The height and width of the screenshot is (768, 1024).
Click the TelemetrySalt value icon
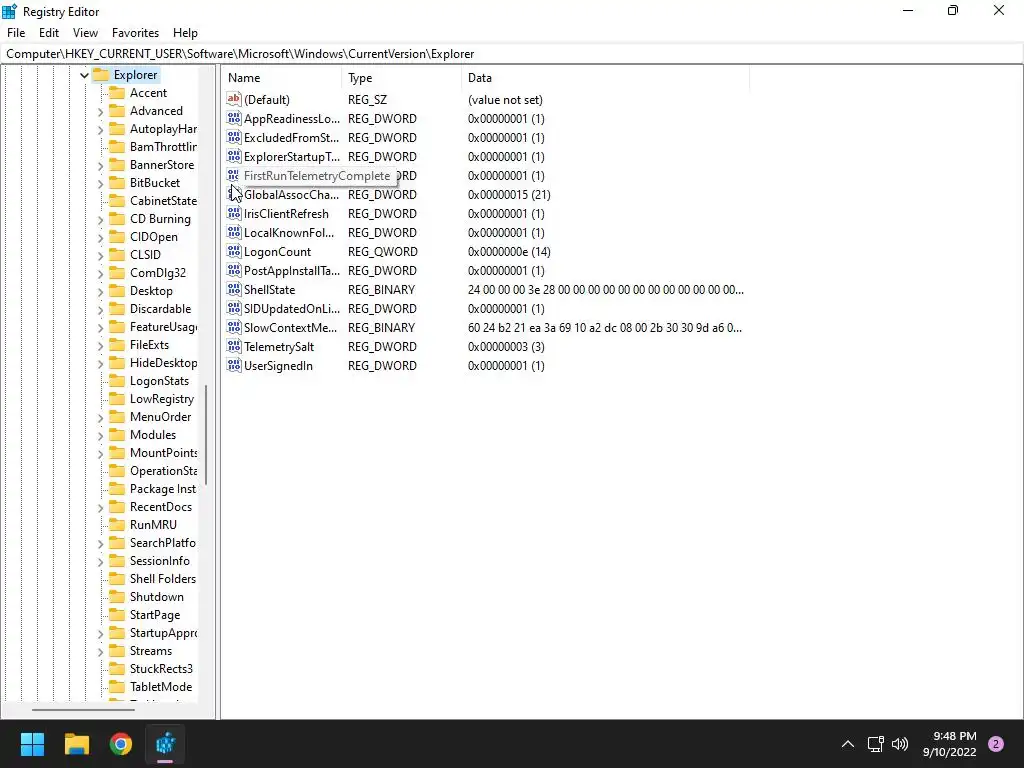point(234,346)
